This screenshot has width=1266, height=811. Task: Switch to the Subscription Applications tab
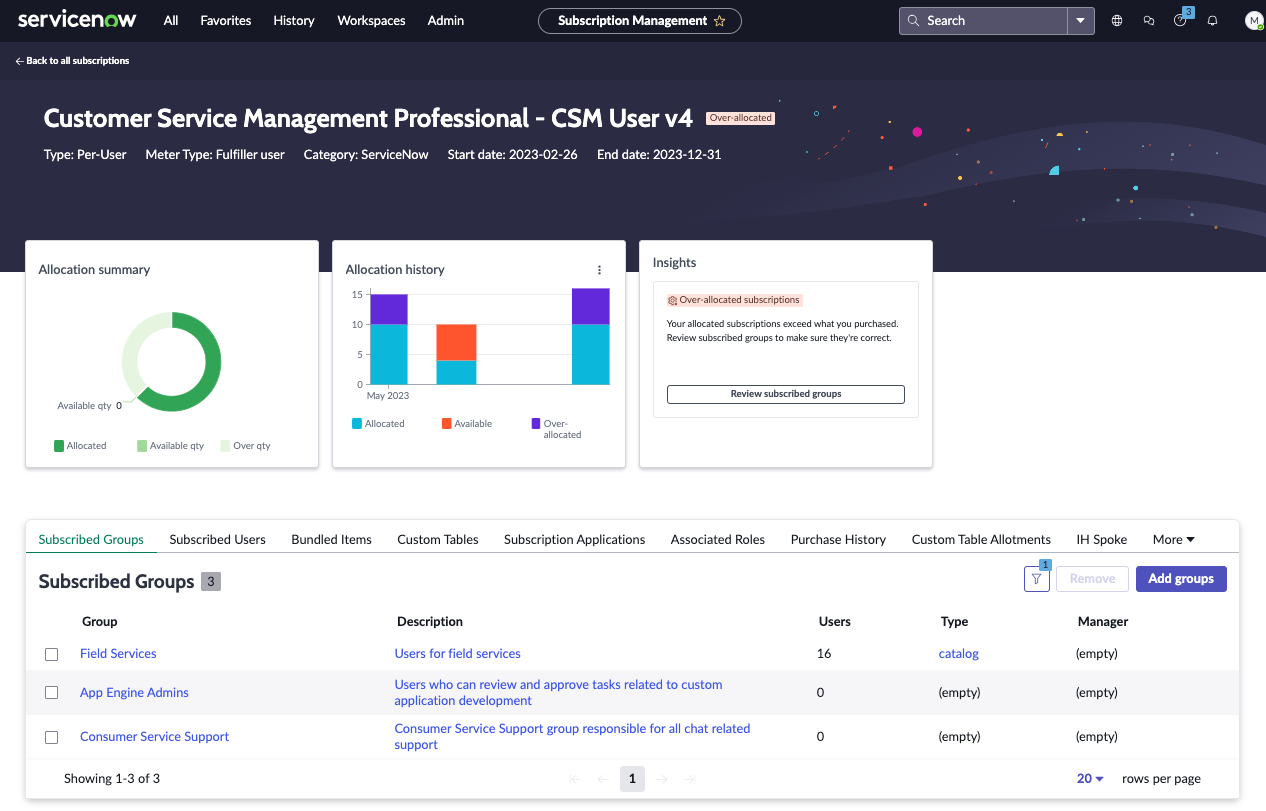point(574,539)
